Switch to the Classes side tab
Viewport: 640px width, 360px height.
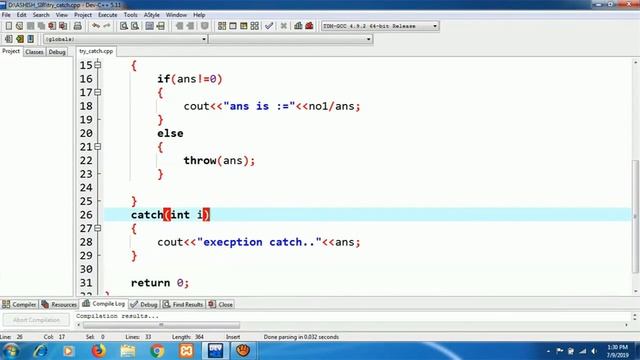pyautogui.click(x=34, y=52)
